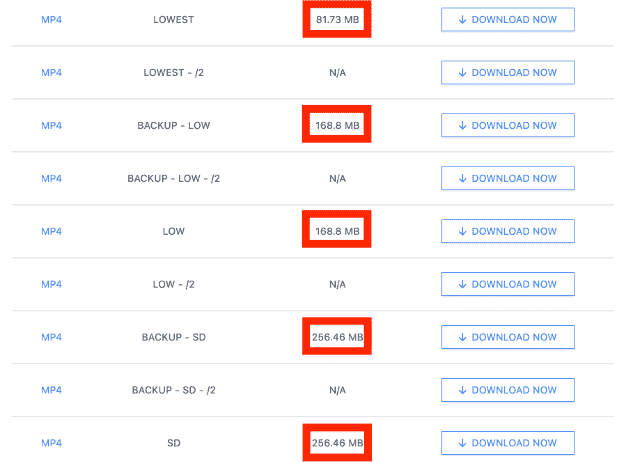Open MP4 link in LOWEST row

pos(51,20)
